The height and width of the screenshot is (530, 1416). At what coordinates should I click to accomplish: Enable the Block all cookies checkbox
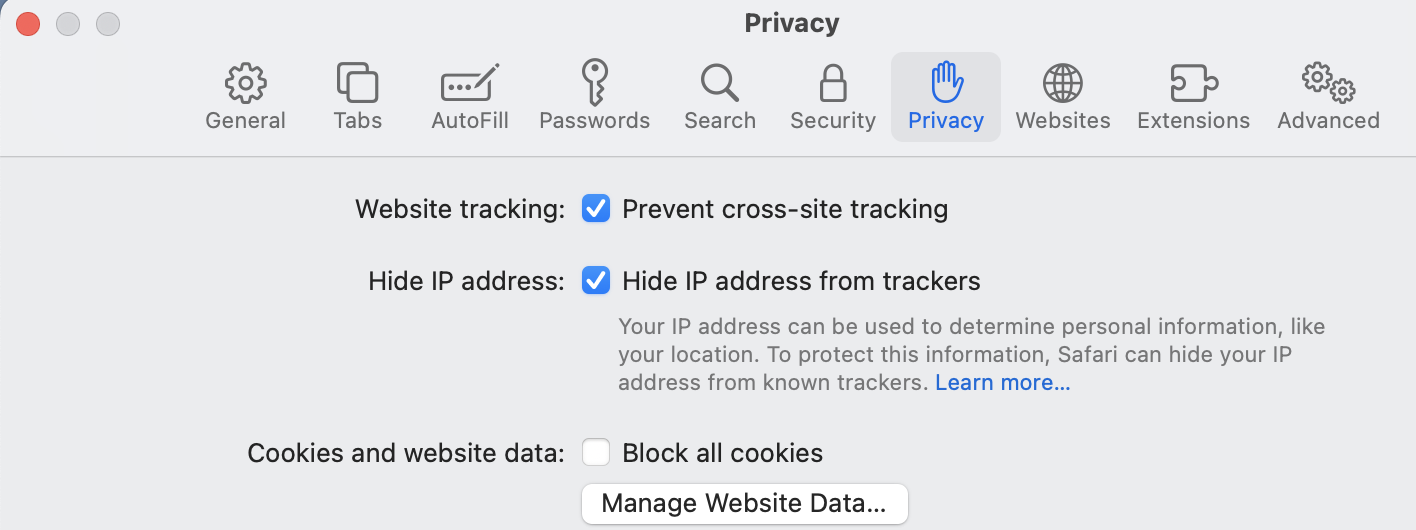click(x=596, y=453)
